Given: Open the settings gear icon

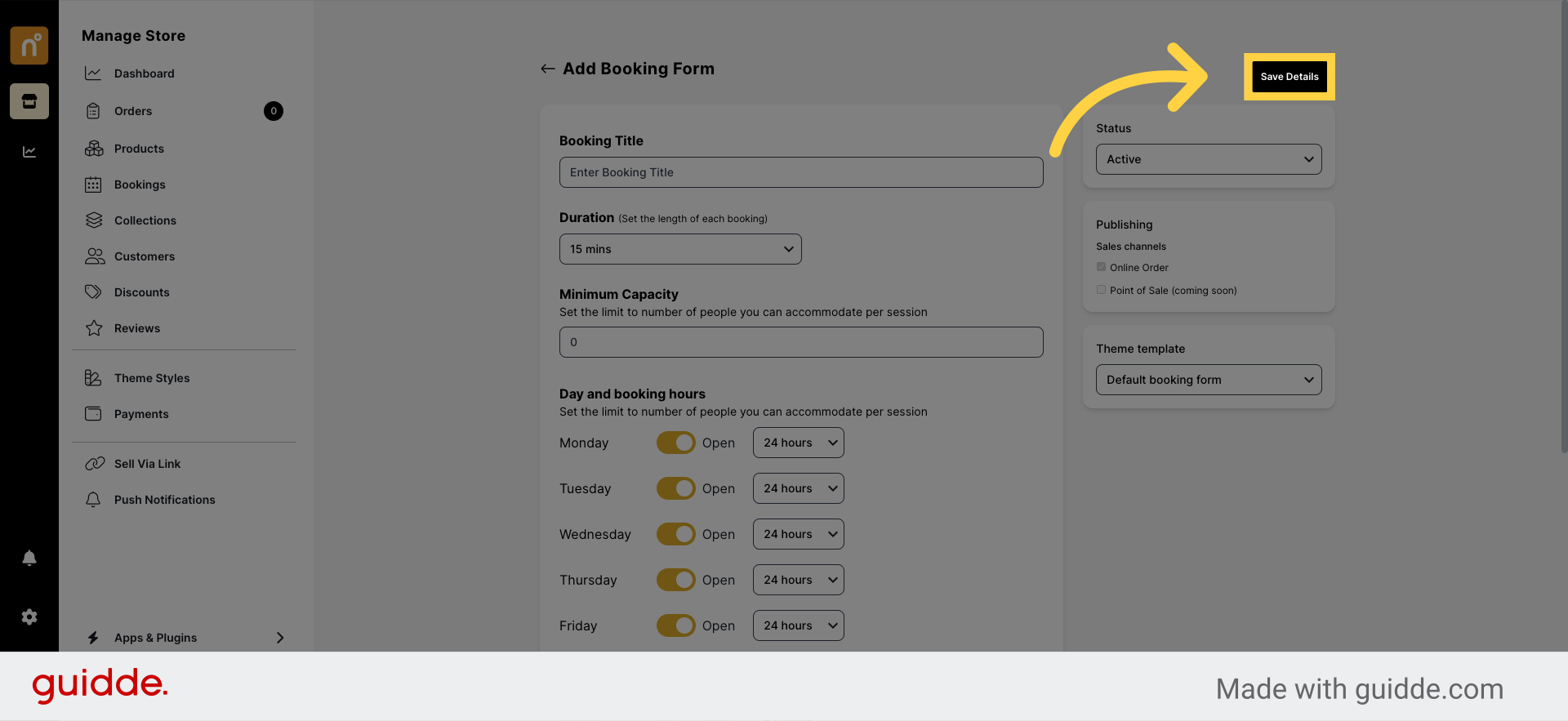Looking at the screenshot, I should 29,616.
